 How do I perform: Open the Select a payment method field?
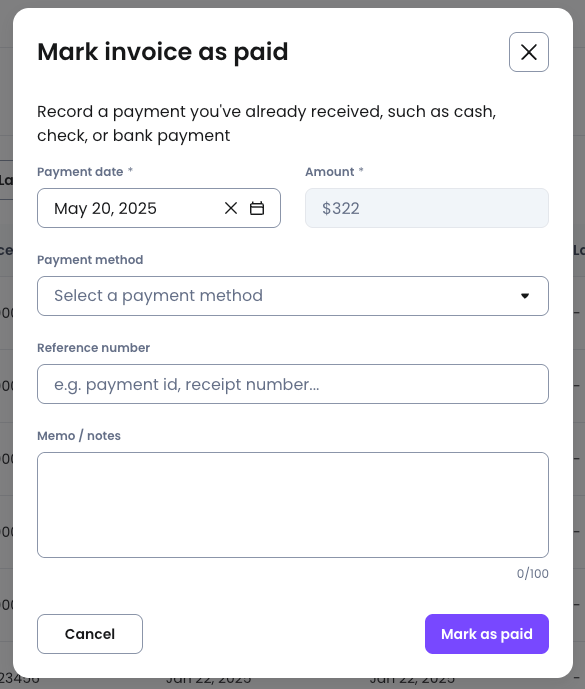[293, 296]
